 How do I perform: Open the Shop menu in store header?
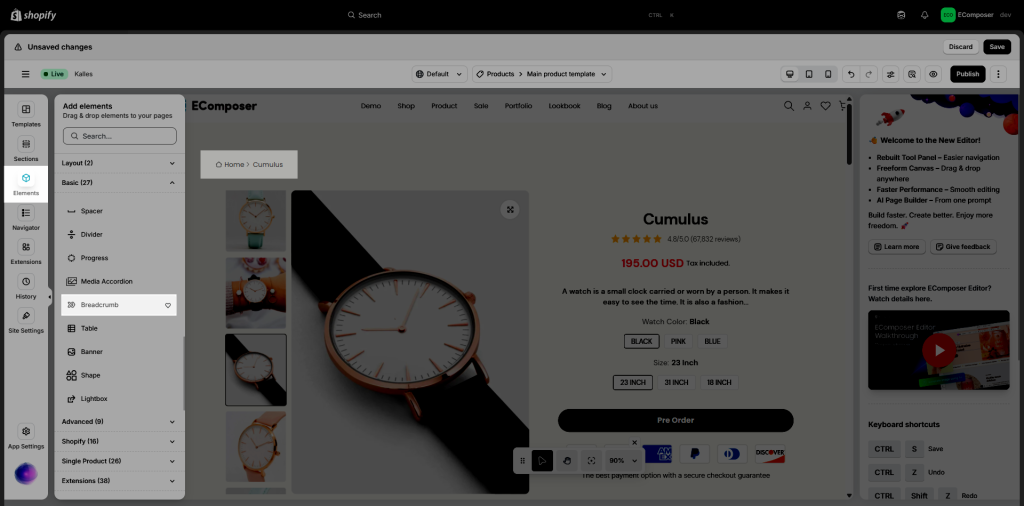[x=405, y=106]
